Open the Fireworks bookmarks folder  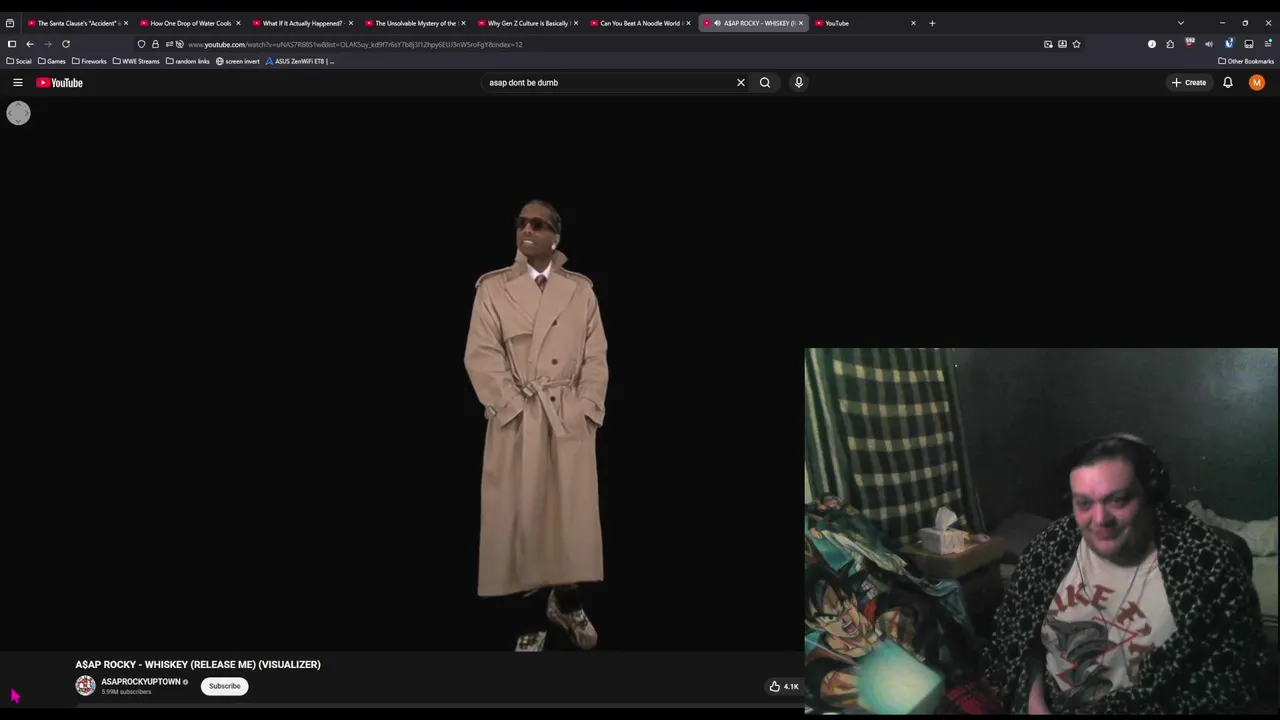coord(89,61)
